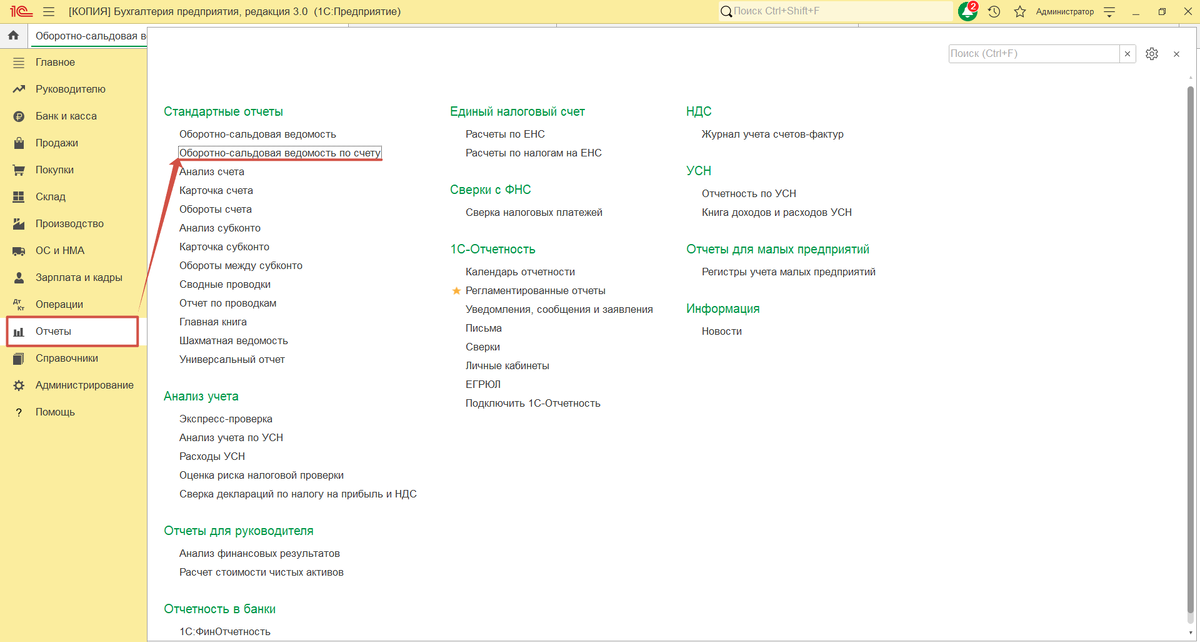Open Карточка счета report
This screenshot has height=642, width=1200.
pyautogui.click(x=216, y=190)
